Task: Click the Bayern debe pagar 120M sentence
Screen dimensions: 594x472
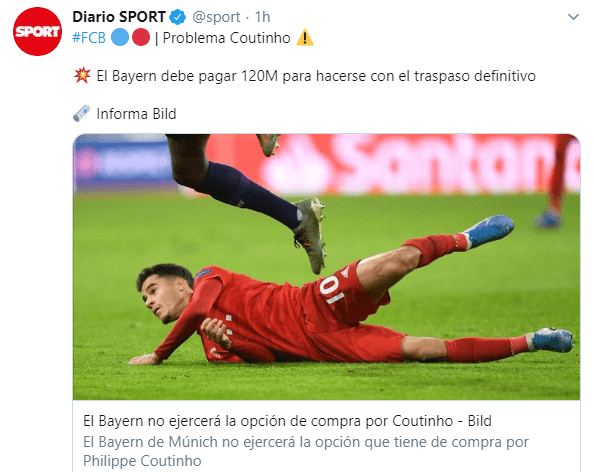Action: tap(316, 76)
